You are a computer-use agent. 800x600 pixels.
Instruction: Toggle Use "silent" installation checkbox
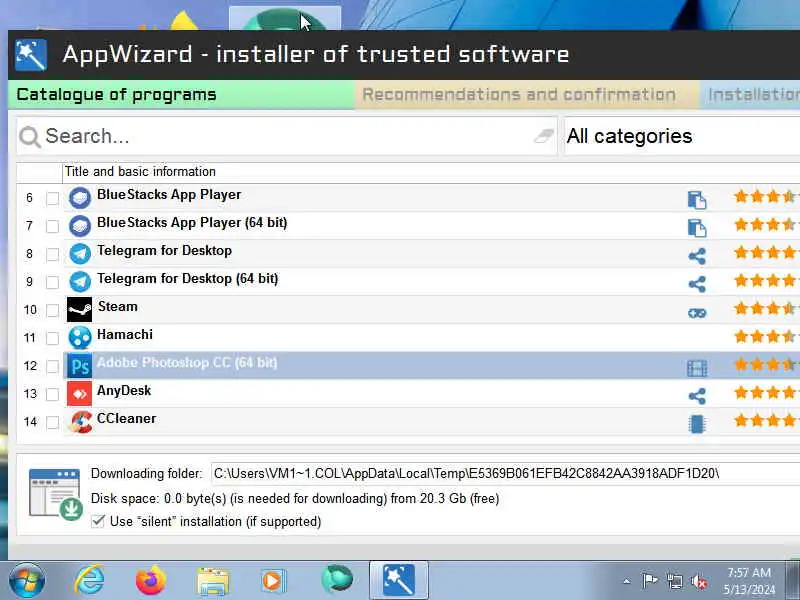click(x=97, y=521)
